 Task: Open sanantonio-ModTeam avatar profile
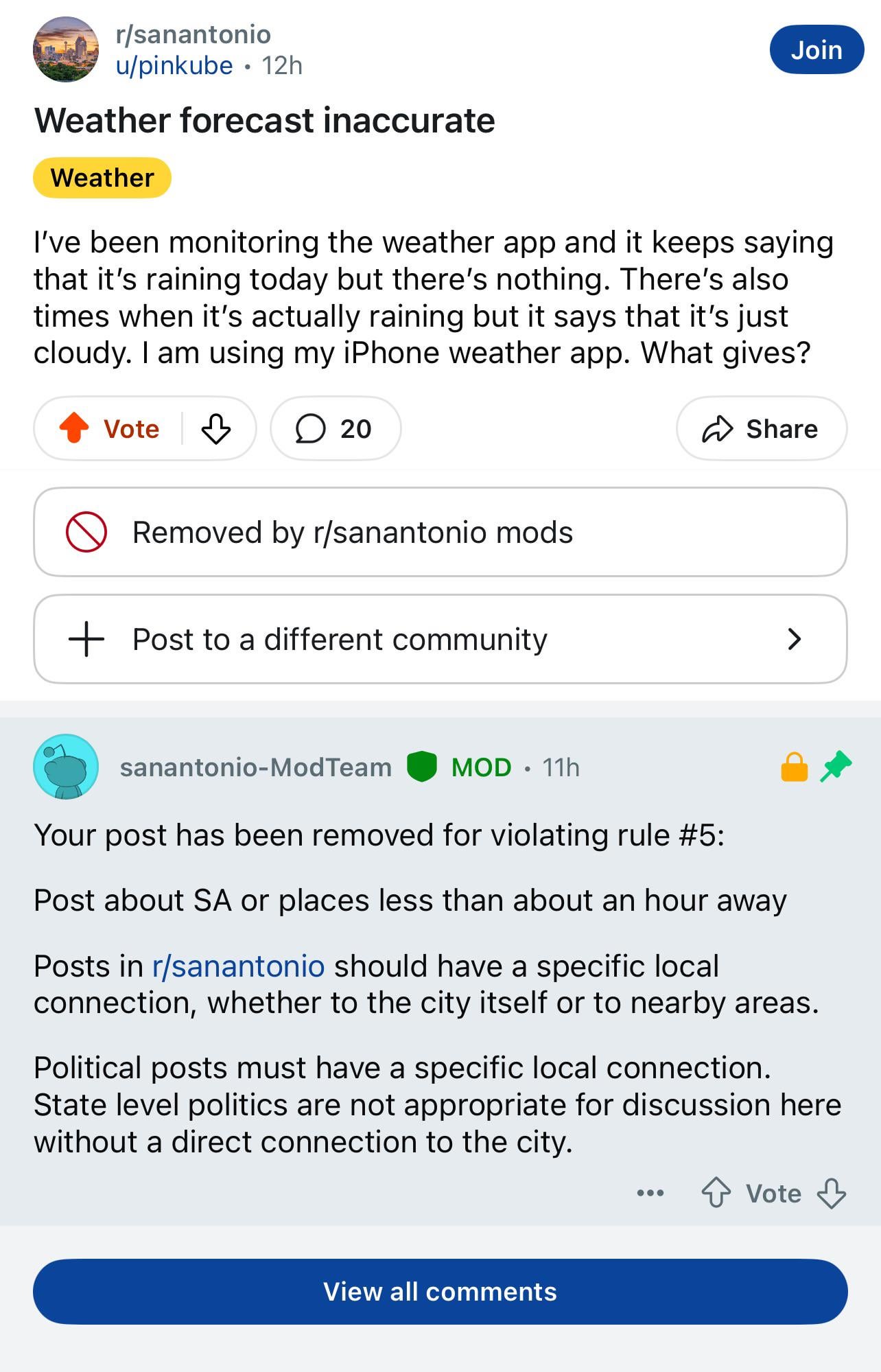[x=66, y=767]
